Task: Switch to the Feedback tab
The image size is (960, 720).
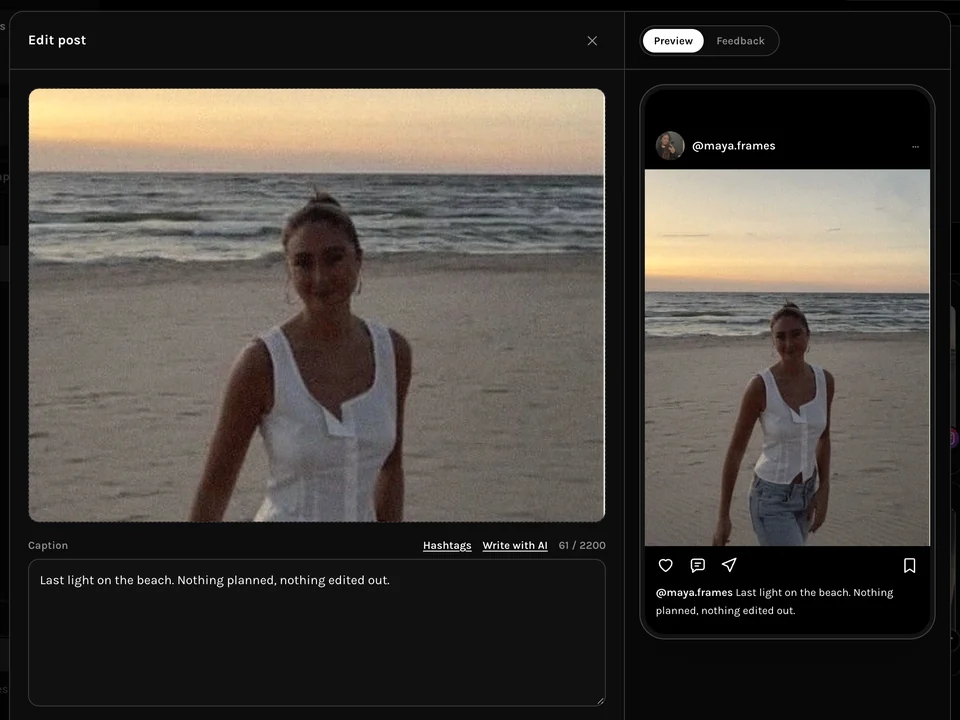Action: pos(740,41)
